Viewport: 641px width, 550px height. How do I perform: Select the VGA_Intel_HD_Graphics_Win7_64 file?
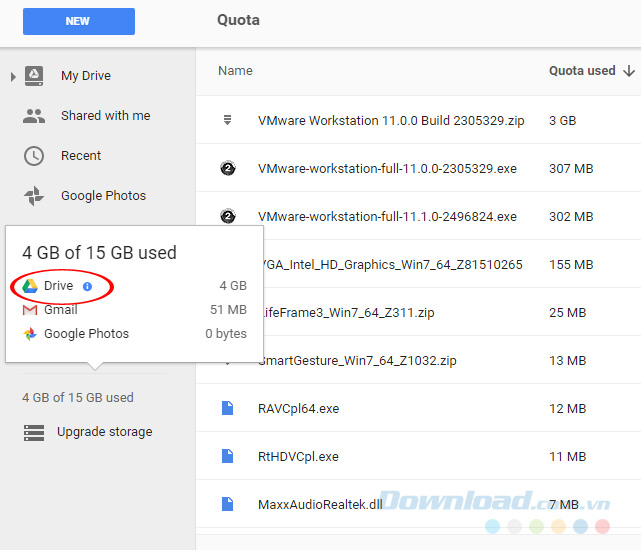(393, 265)
